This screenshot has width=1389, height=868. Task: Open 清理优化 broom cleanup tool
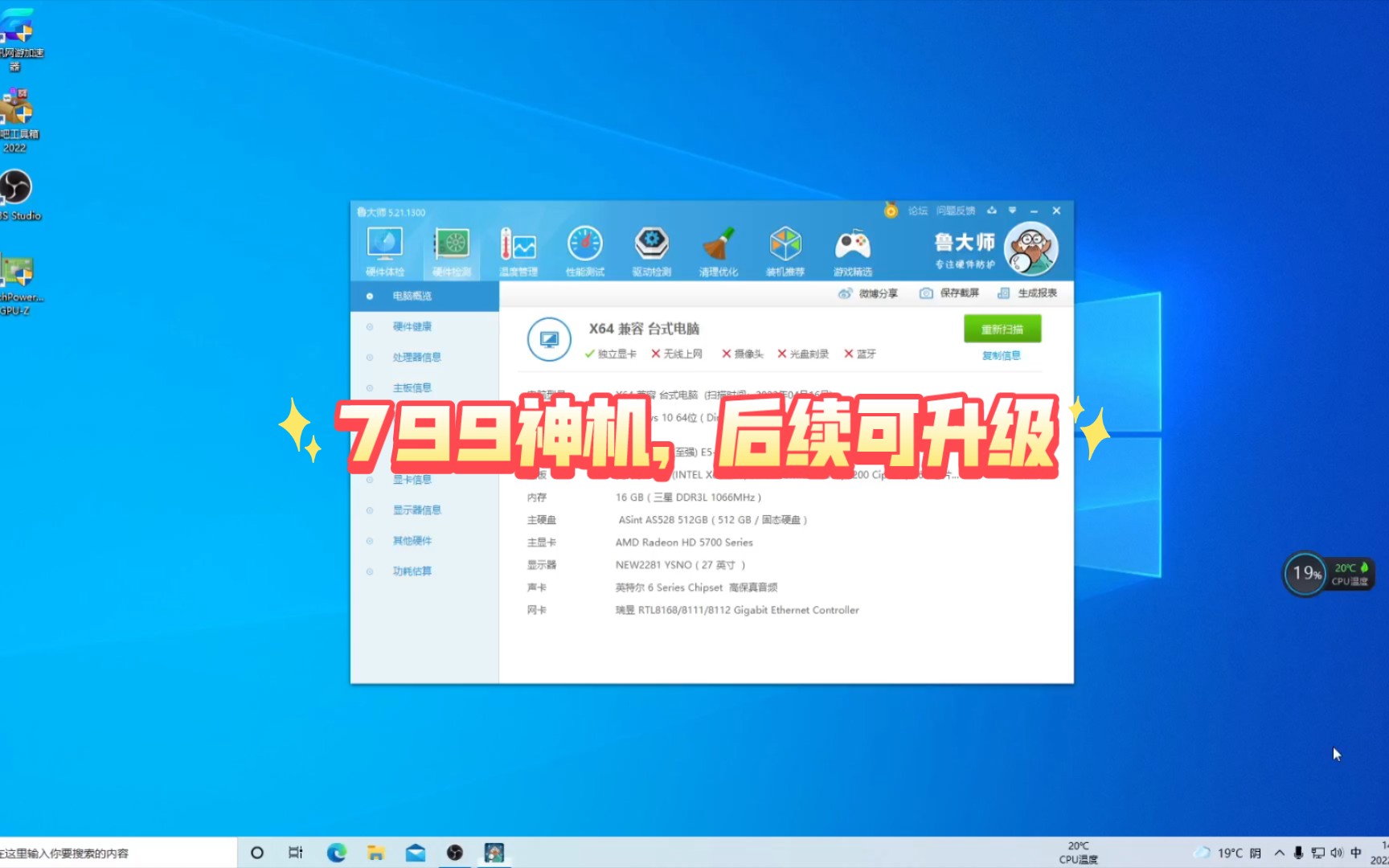pyautogui.click(x=719, y=252)
